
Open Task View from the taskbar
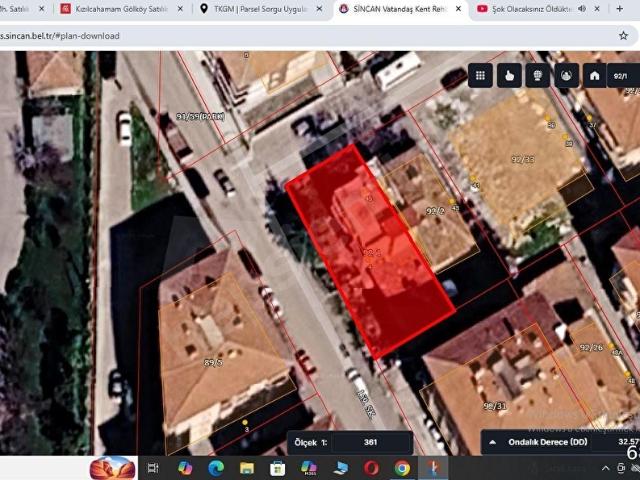153,468
